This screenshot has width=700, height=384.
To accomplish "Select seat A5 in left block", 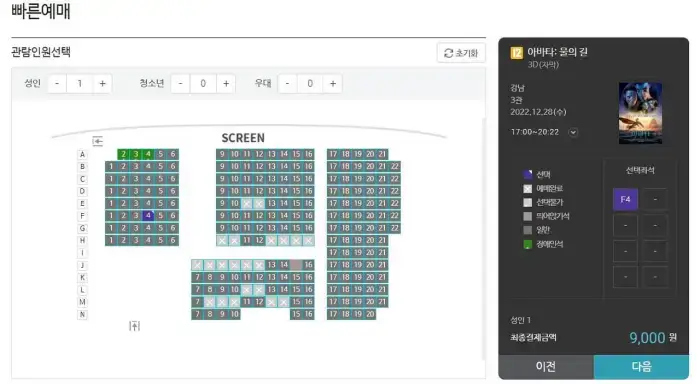I will coord(160,154).
